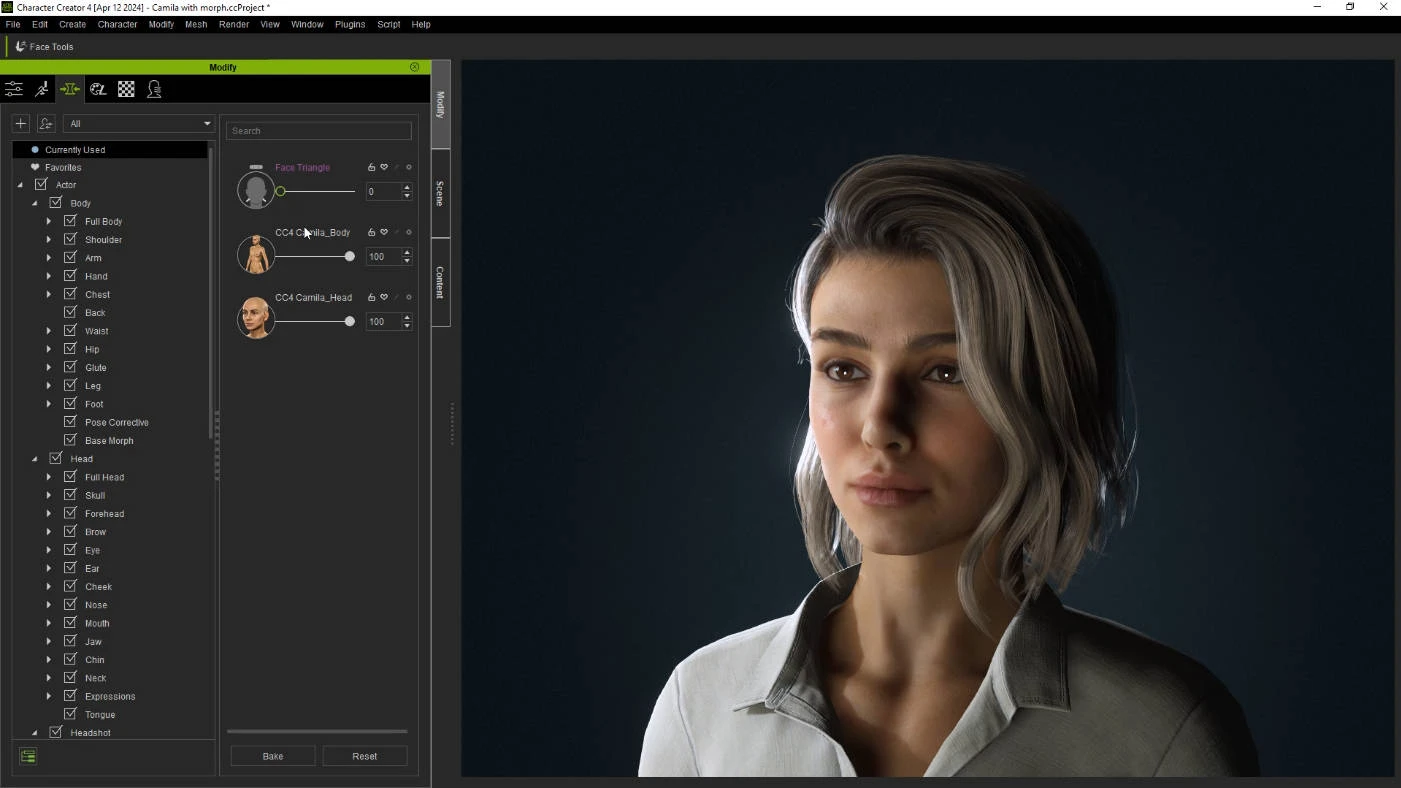The height and width of the screenshot is (788, 1401).
Task: Open the Plugins menu
Action: tap(349, 24)
